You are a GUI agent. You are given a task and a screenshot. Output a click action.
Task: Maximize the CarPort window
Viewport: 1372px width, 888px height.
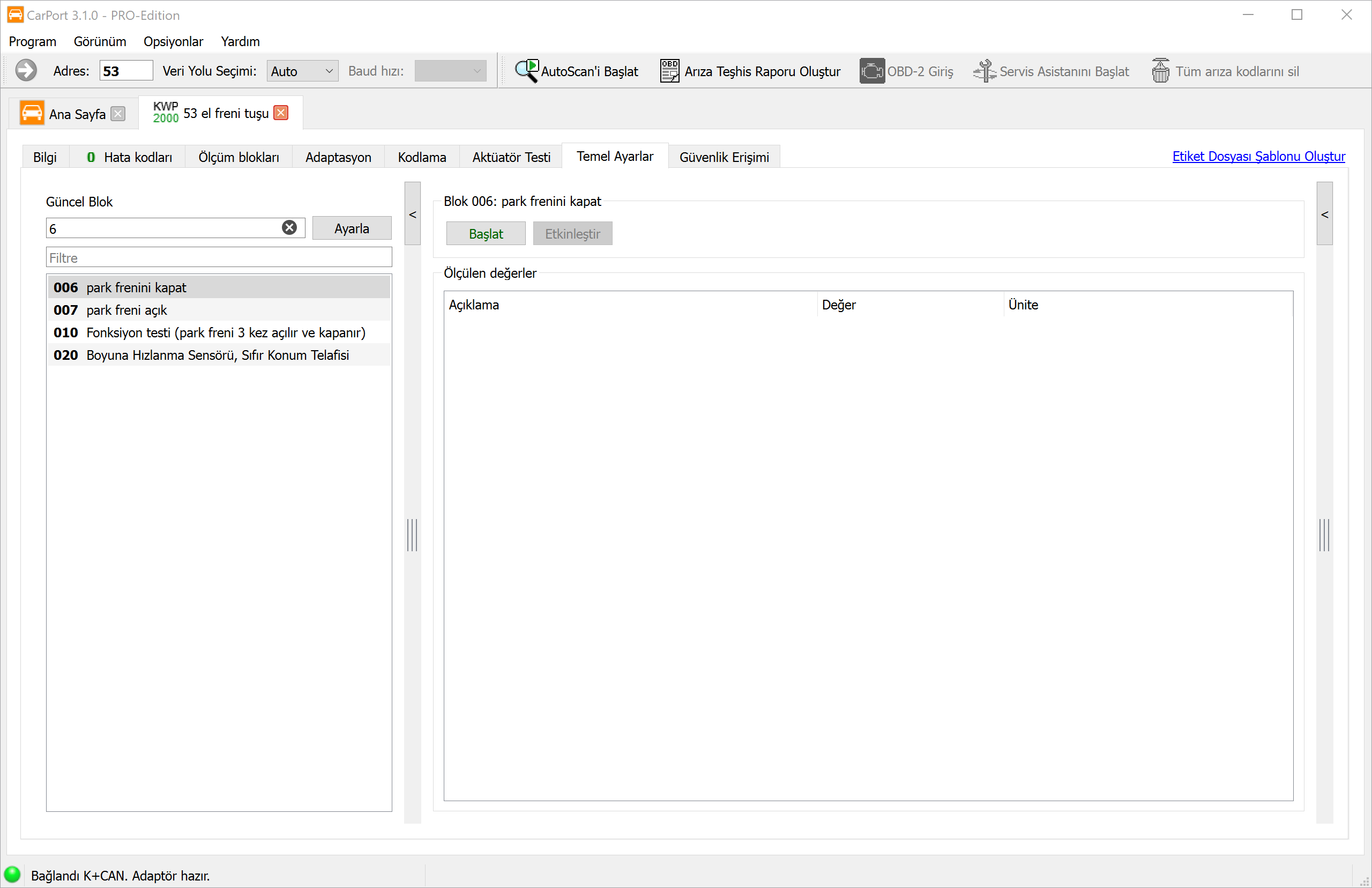(1297, 15)
